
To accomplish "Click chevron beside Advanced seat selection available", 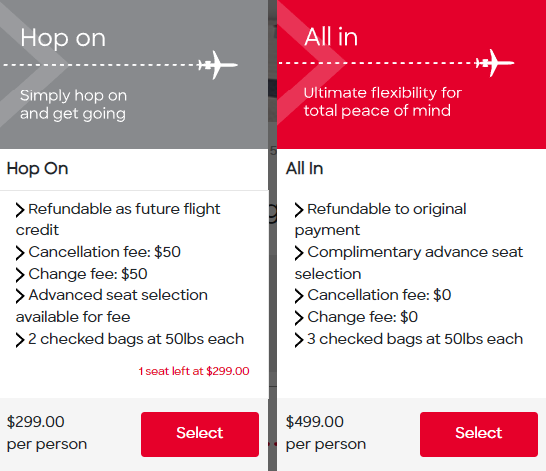I will coord(20,296).
